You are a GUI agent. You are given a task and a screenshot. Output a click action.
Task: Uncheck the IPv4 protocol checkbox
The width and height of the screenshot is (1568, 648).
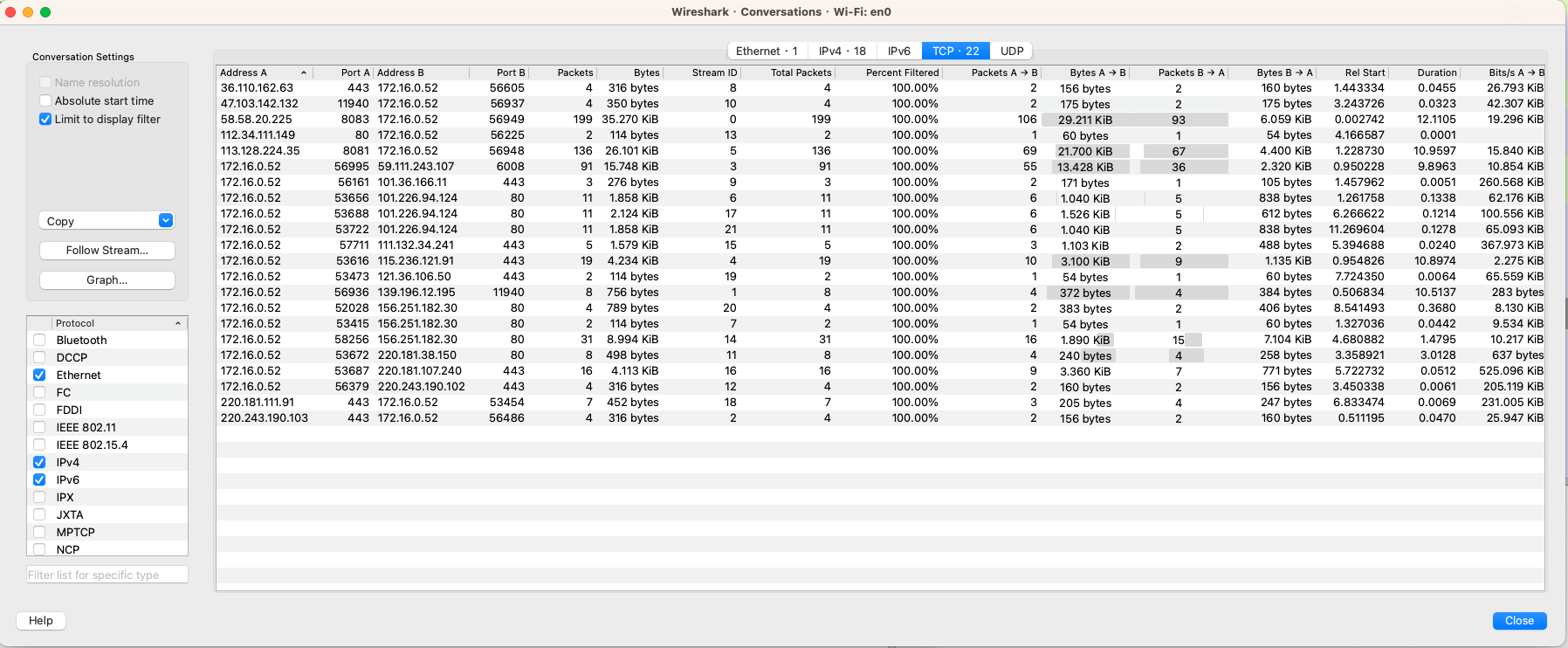pyautogui.click(x=39, y=462)
